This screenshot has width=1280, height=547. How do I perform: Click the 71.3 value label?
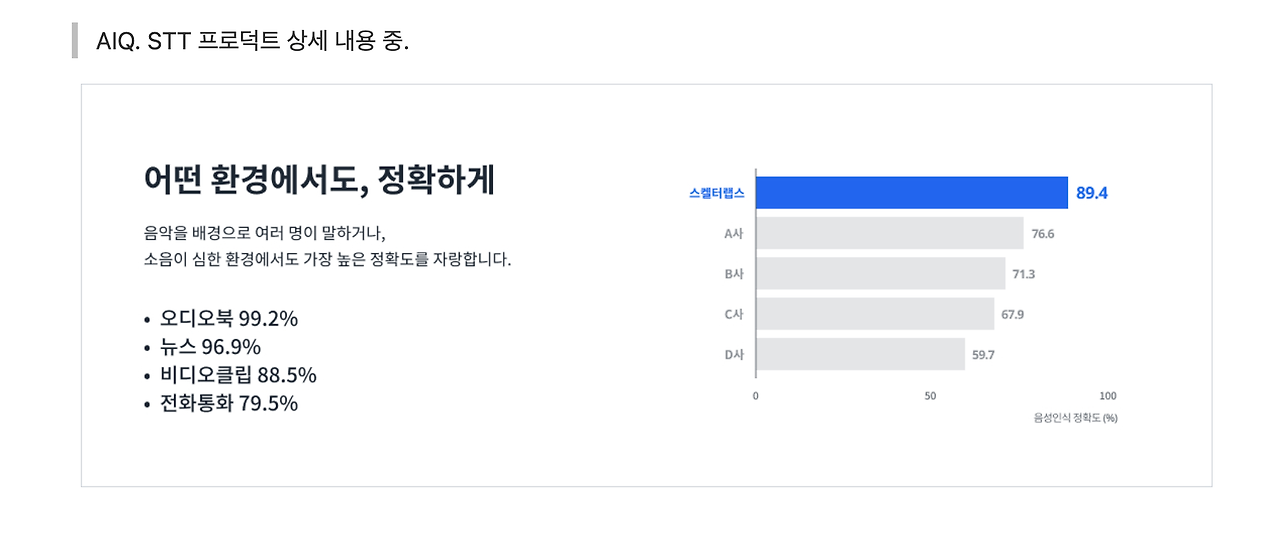1024,274
